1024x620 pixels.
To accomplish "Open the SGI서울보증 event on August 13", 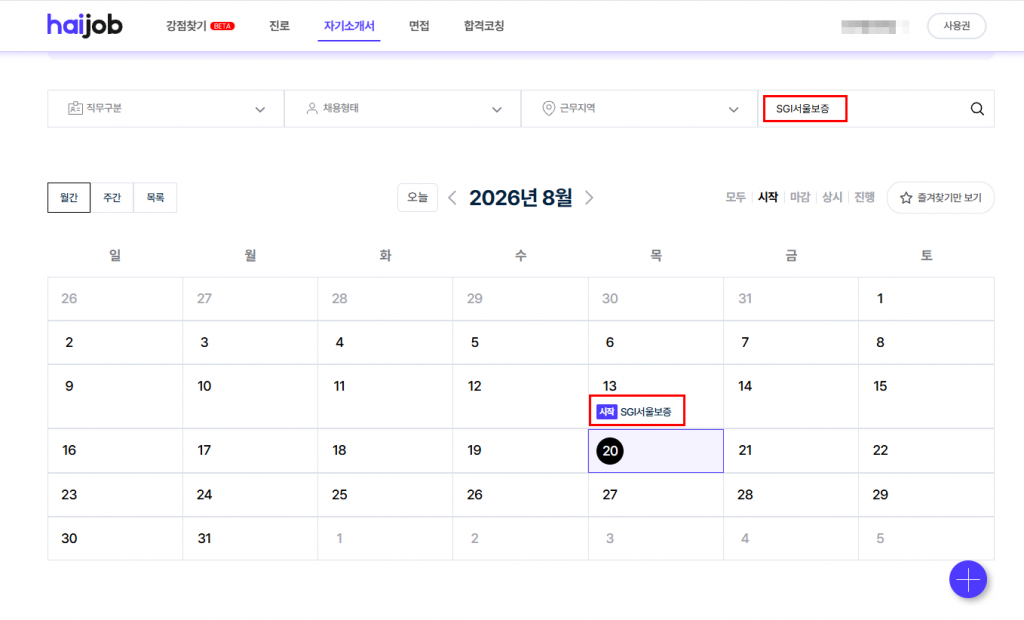I will click(x=635, y=412).
